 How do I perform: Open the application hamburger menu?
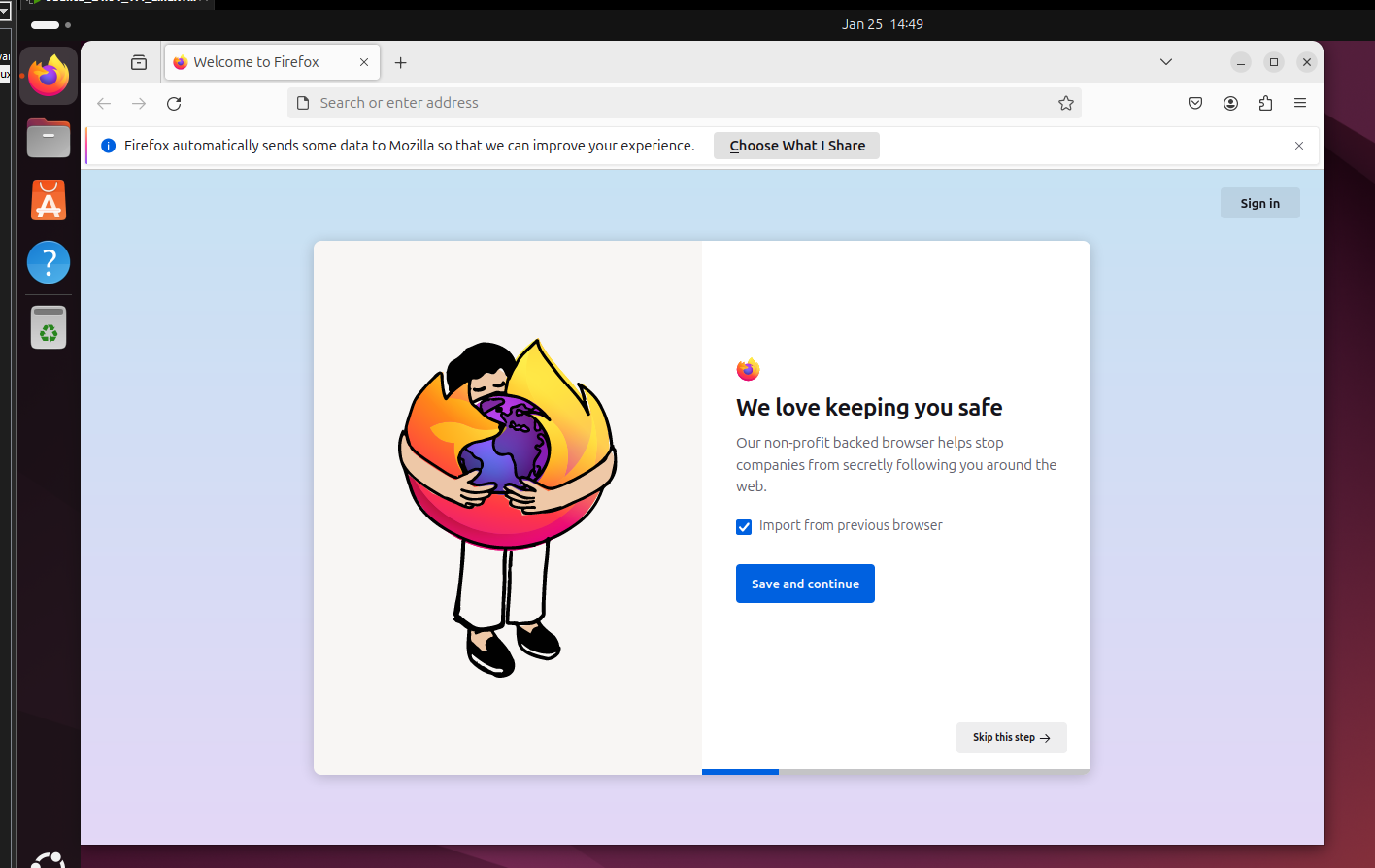point(1300,103)
